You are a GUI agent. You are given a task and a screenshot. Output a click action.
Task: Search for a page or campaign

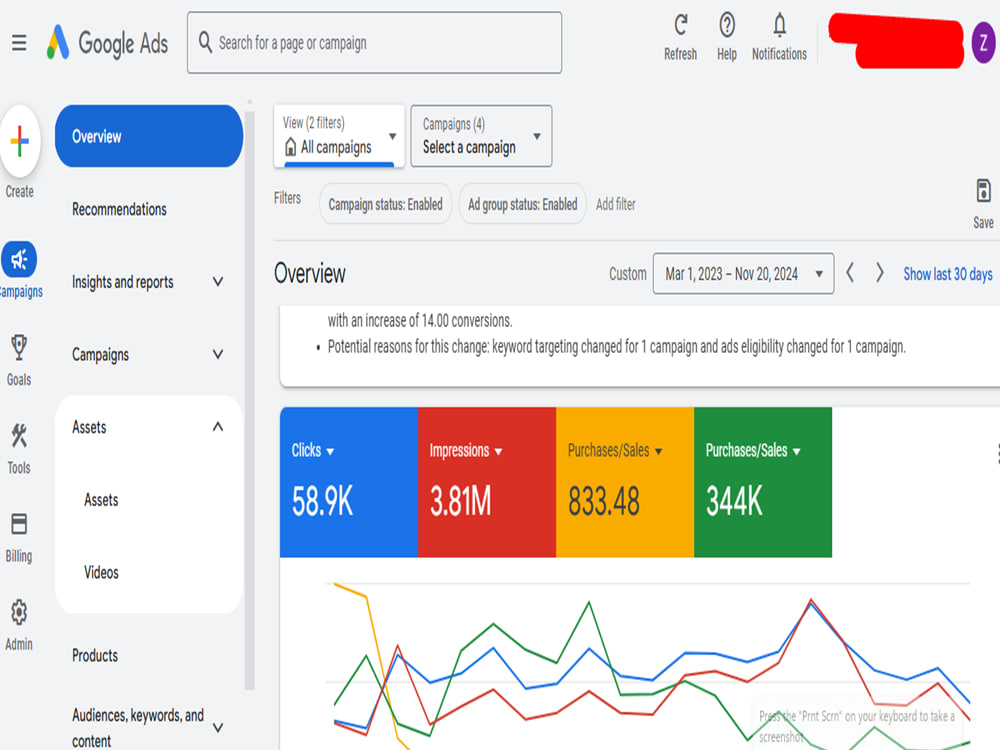pos(374,43)
